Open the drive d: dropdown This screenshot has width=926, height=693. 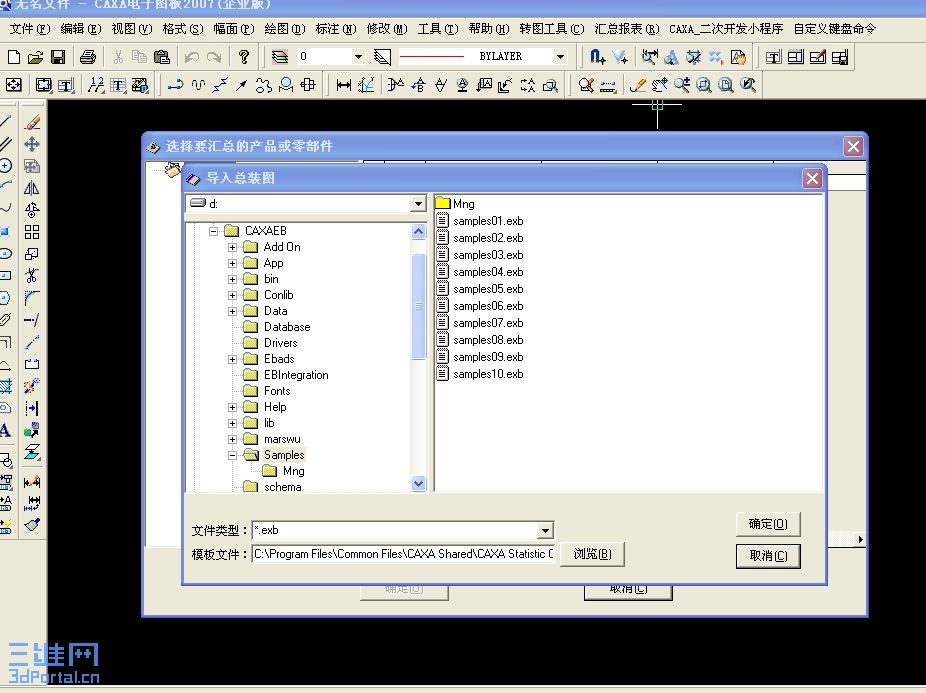(x=418, y=204)
